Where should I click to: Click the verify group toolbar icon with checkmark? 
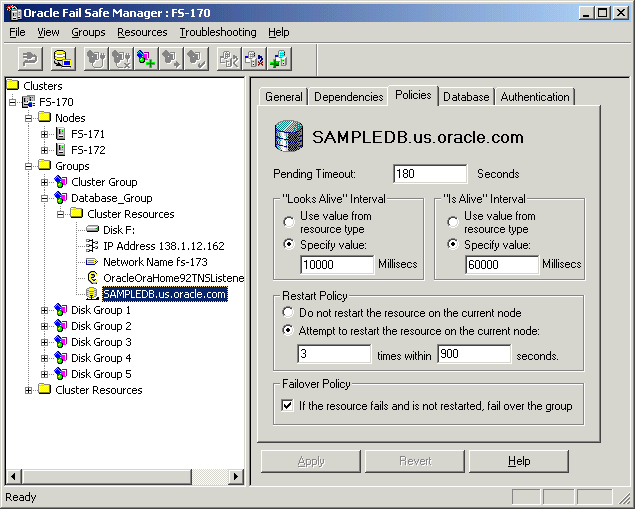click(x=196, y=59)
